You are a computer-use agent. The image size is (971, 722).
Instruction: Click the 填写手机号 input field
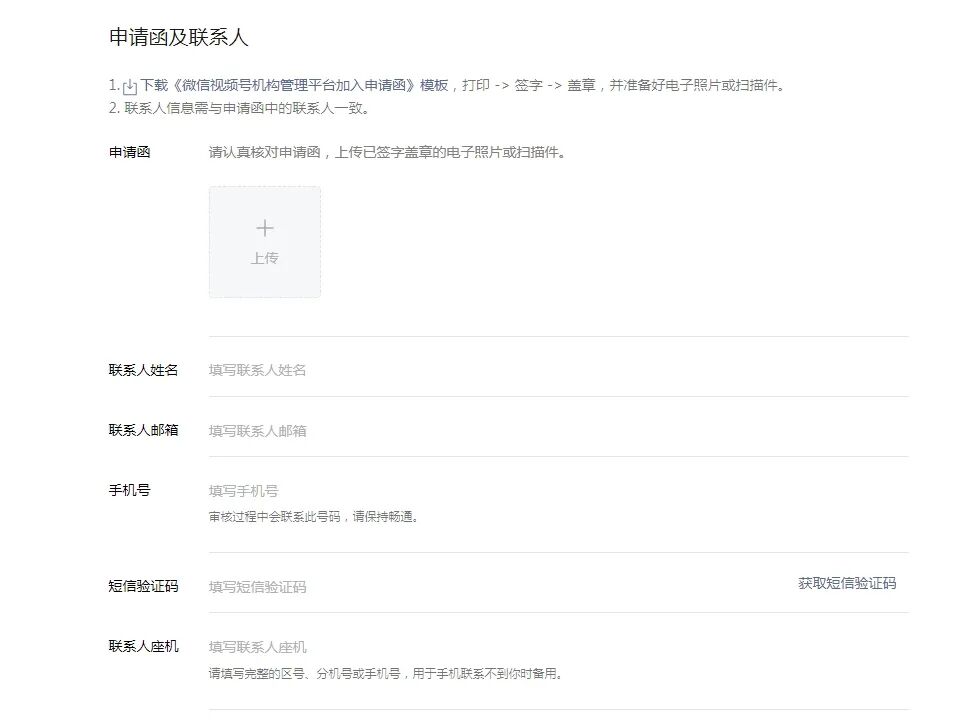click(x=300, y=490)
